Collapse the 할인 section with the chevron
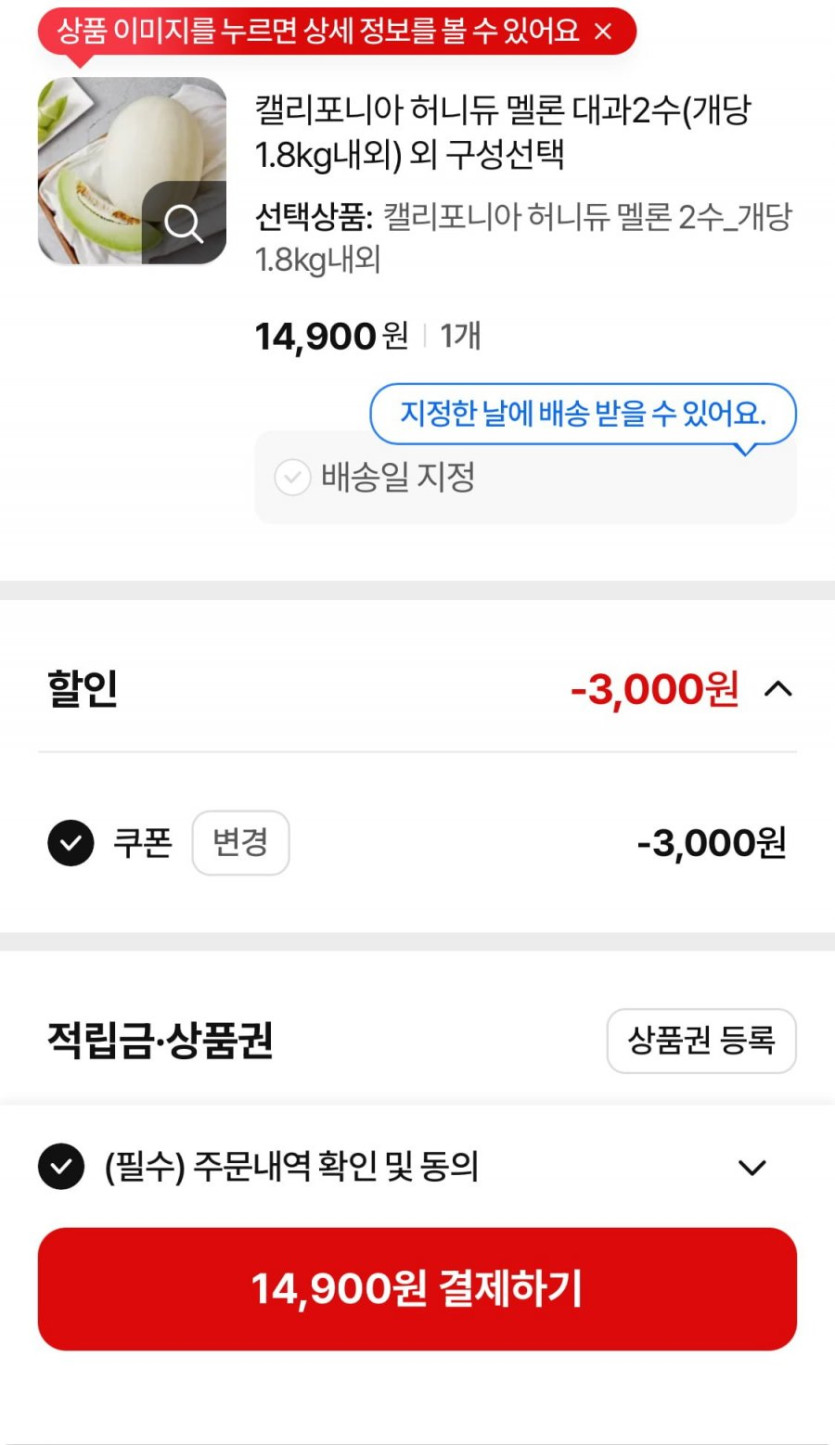Viewport: 835px width, 1445px height. click(x=777, y=689)
